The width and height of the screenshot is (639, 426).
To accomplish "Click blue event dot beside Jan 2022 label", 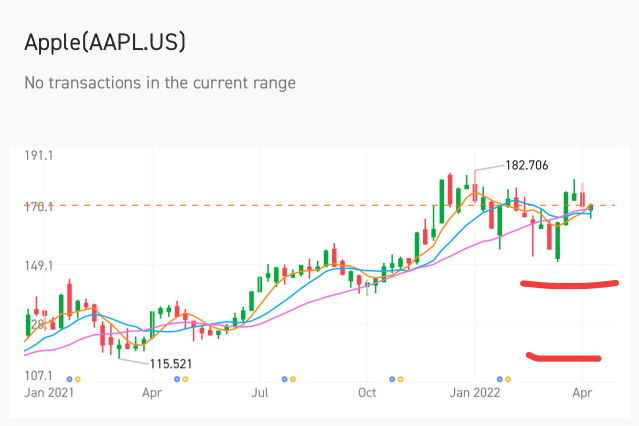I will 500,379.
